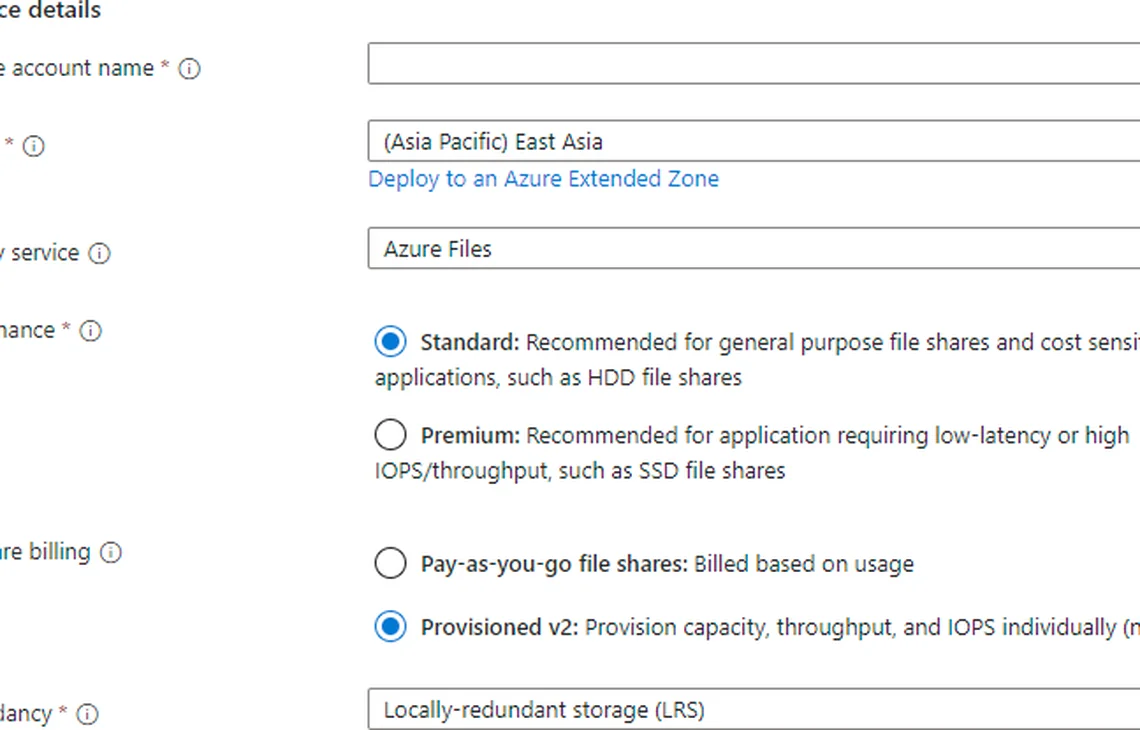Click the info icon next to 'service'
The height and width of the screenshot is (730, 1140).
click(99, 253)
